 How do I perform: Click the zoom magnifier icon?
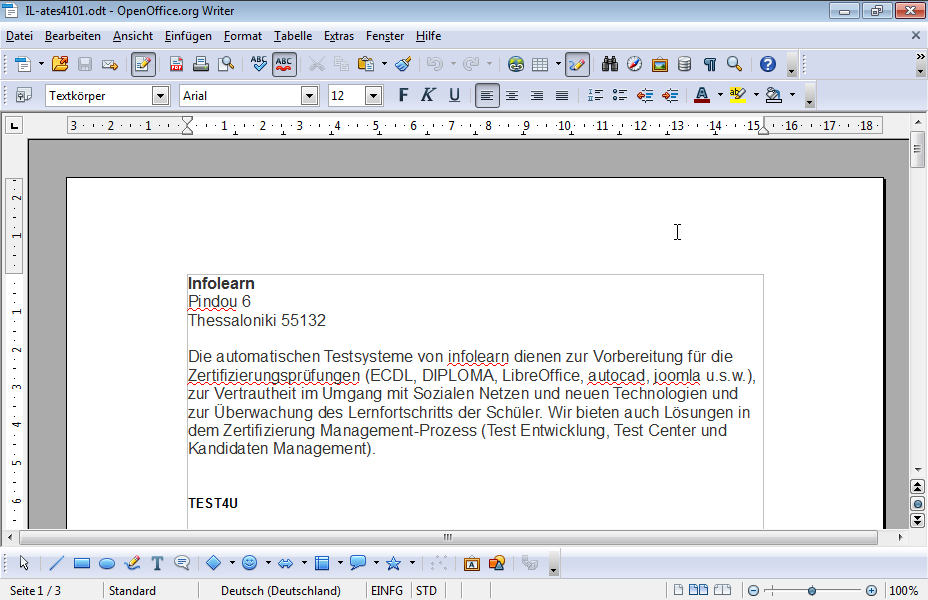pos(734,64)
